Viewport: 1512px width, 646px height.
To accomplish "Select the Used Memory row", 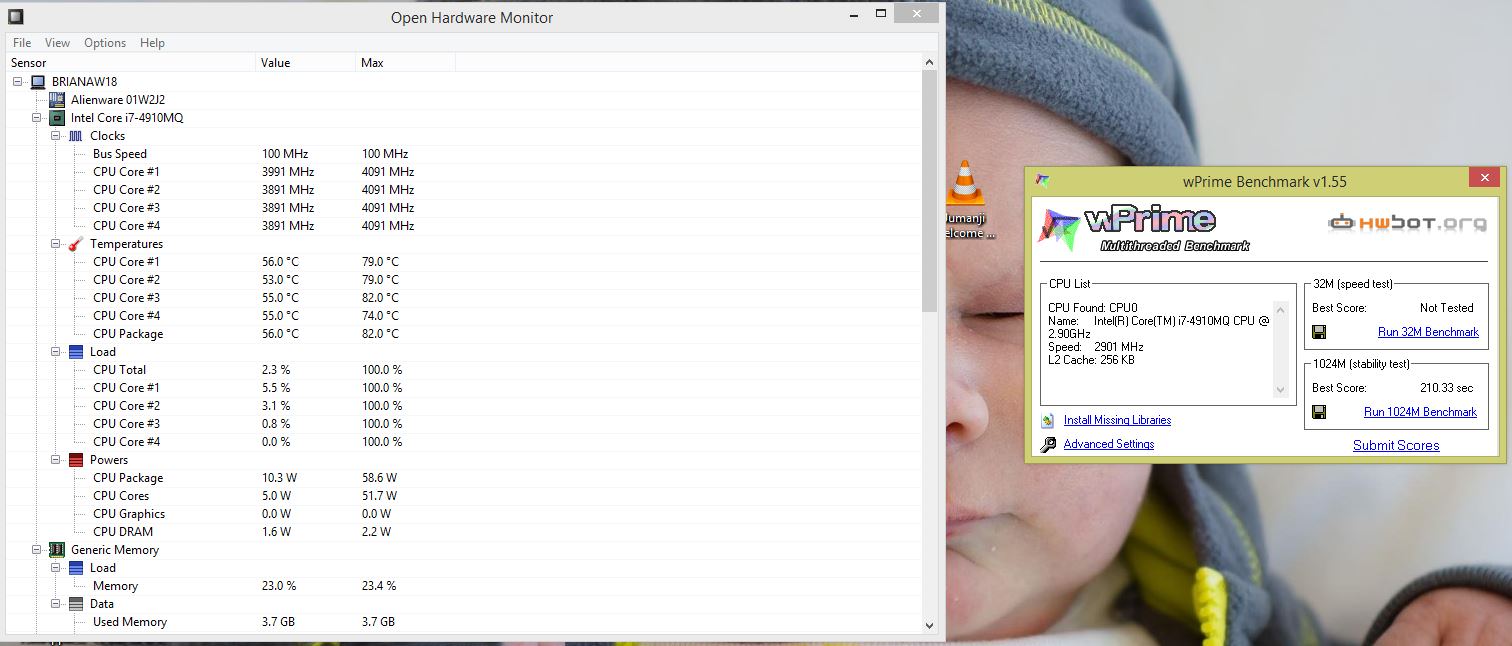I will point(463,622).
